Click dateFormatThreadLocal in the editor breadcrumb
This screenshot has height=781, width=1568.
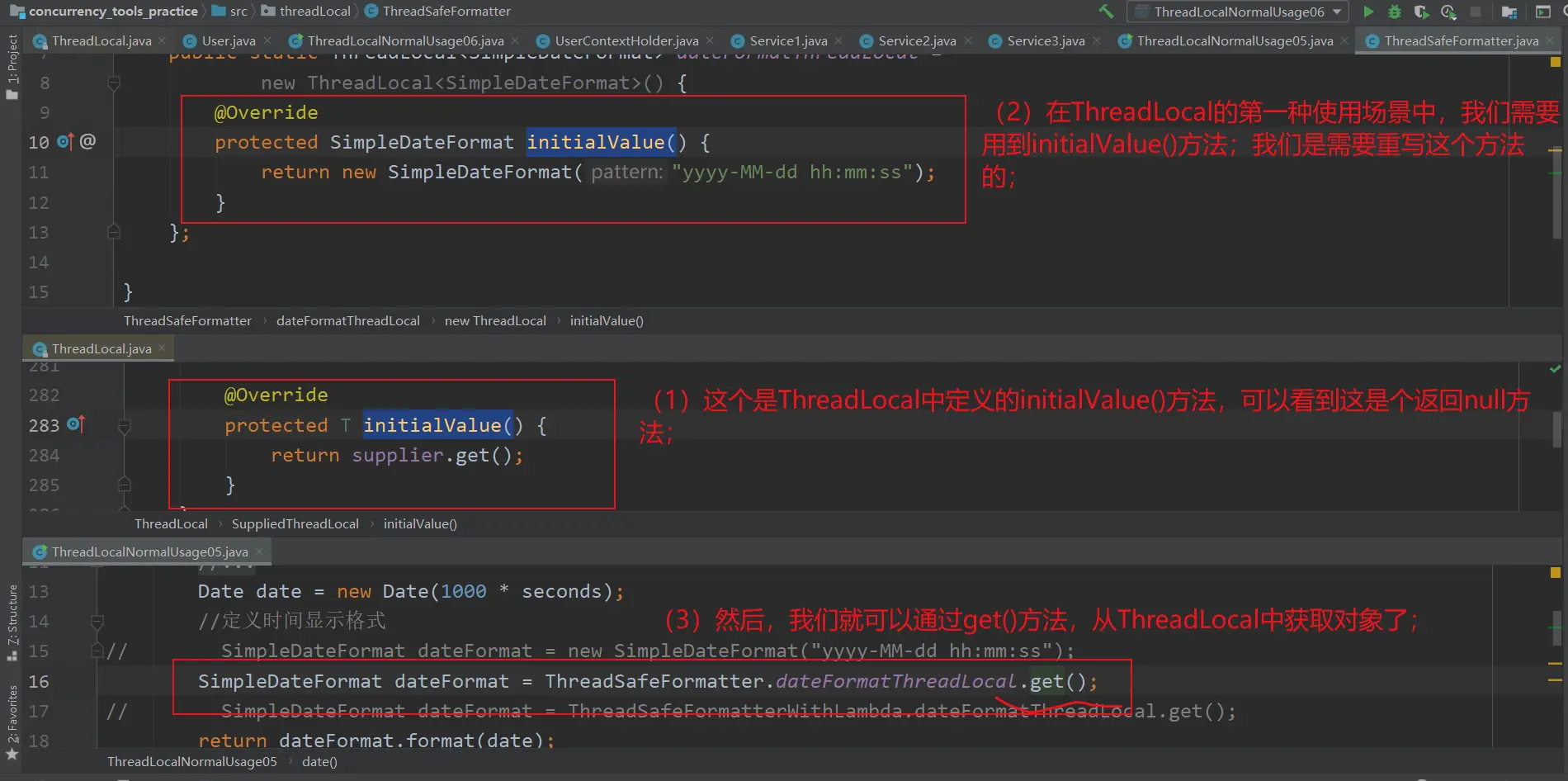(347, 320)
